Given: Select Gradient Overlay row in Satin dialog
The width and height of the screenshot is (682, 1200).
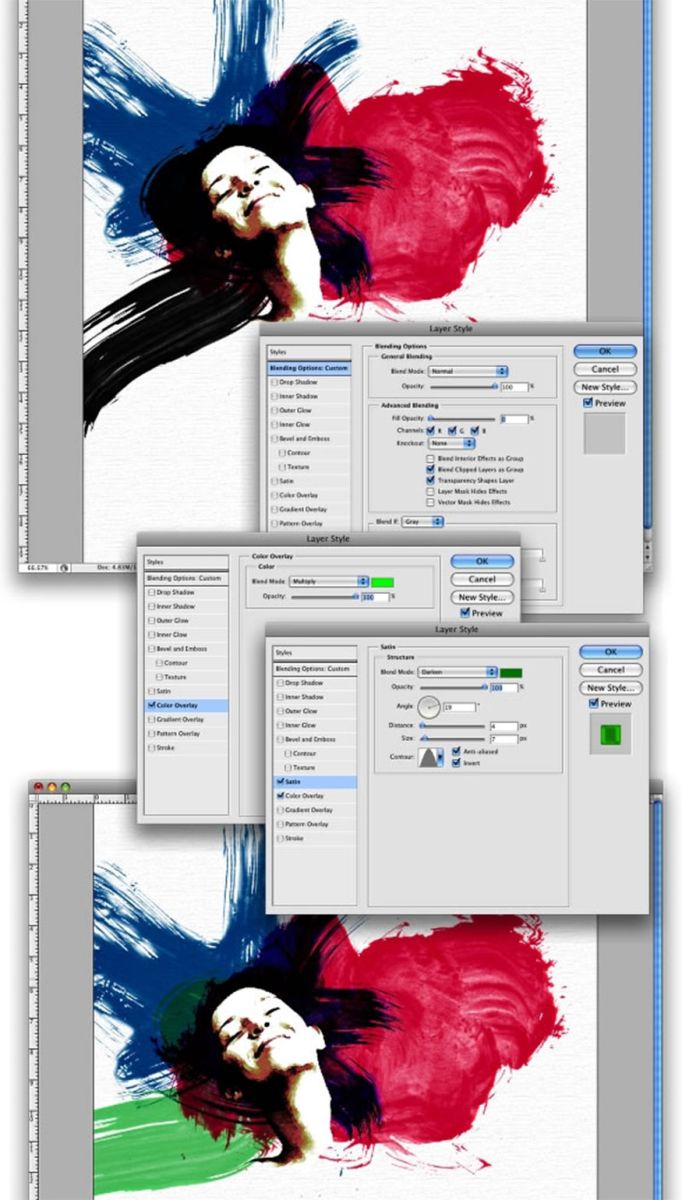Looking at the screenshot, I should [x=314, y=810].
